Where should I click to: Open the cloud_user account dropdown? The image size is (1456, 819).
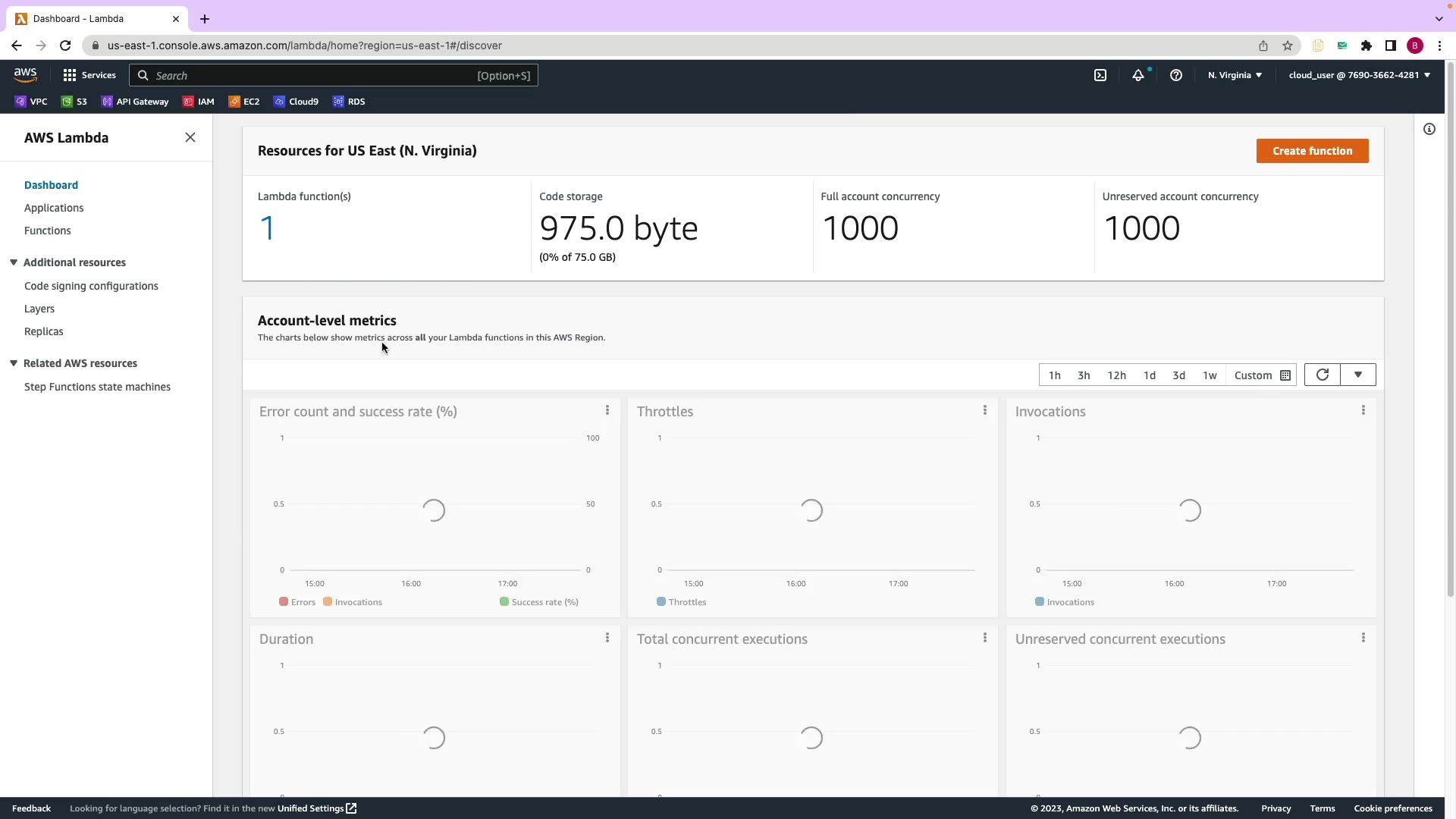pyautogui.click(x=1359, y=75)
